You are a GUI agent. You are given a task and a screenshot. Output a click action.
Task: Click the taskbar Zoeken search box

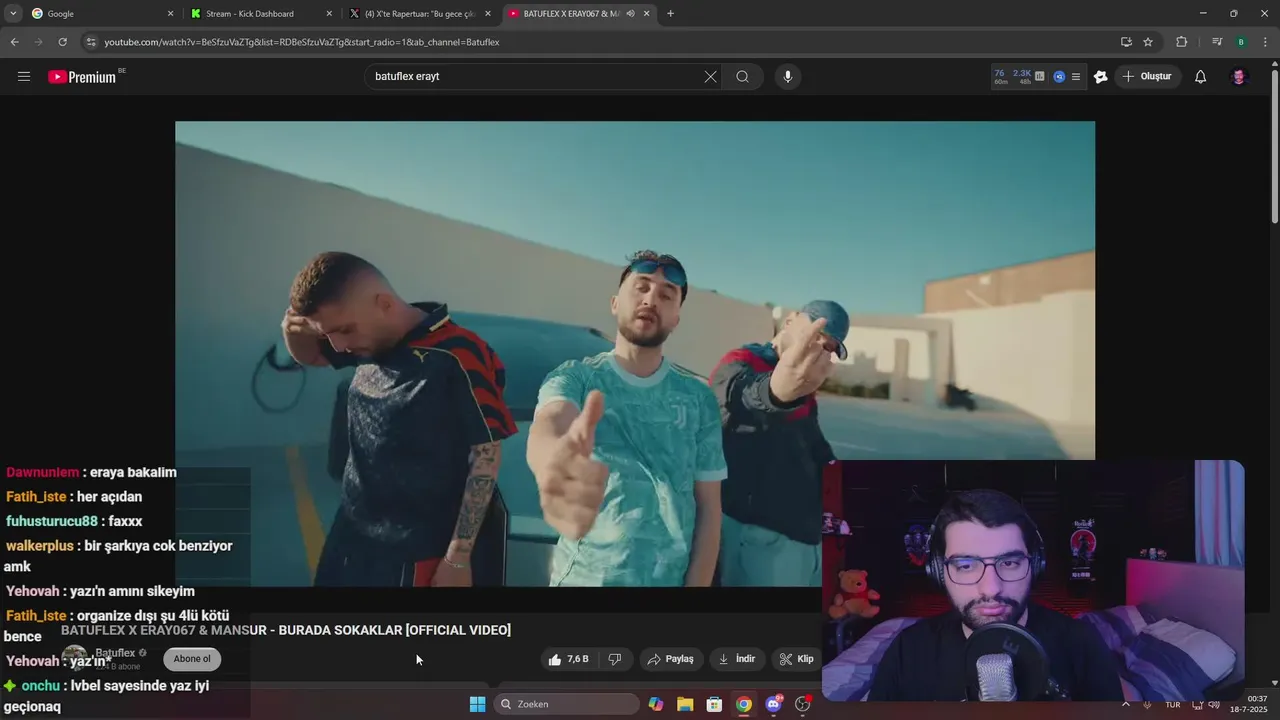tap(567, 704)
